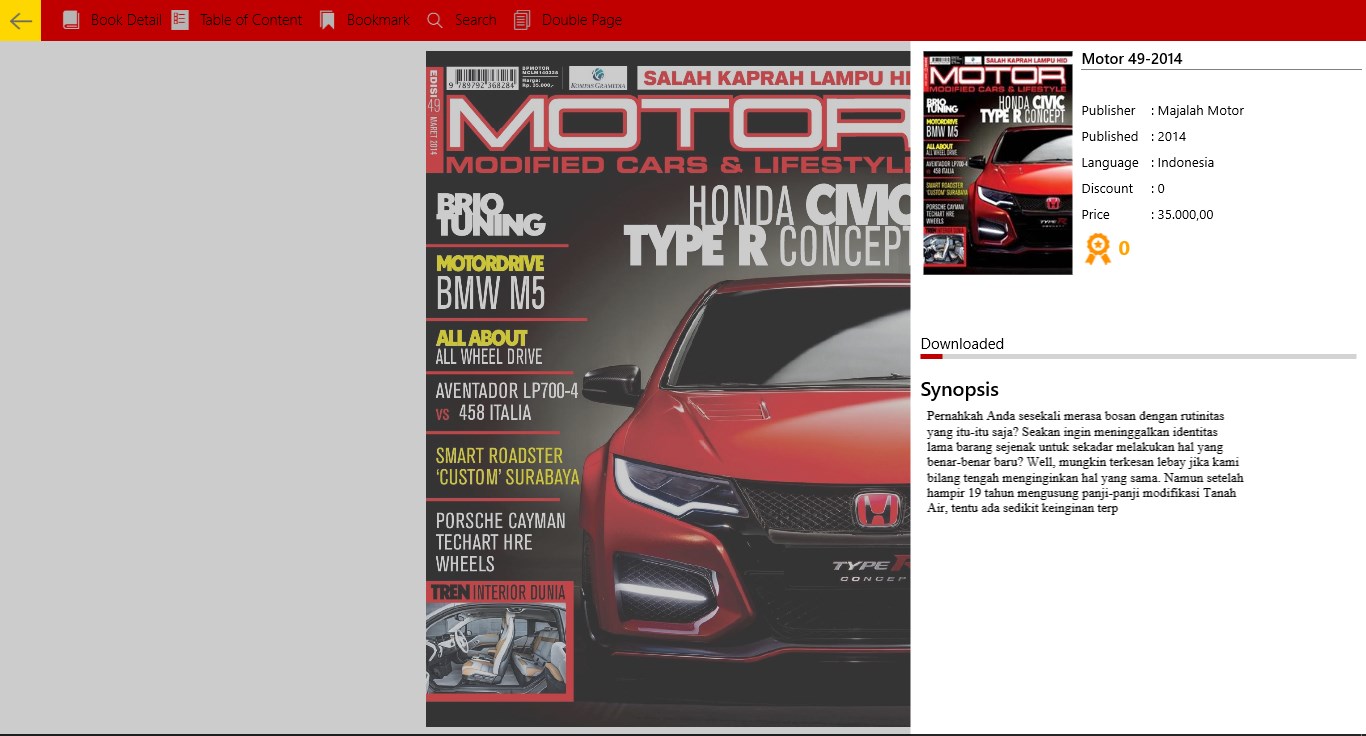Click the All About All Wheel Drive headline

pyautogui.click(x=489, y=347)
